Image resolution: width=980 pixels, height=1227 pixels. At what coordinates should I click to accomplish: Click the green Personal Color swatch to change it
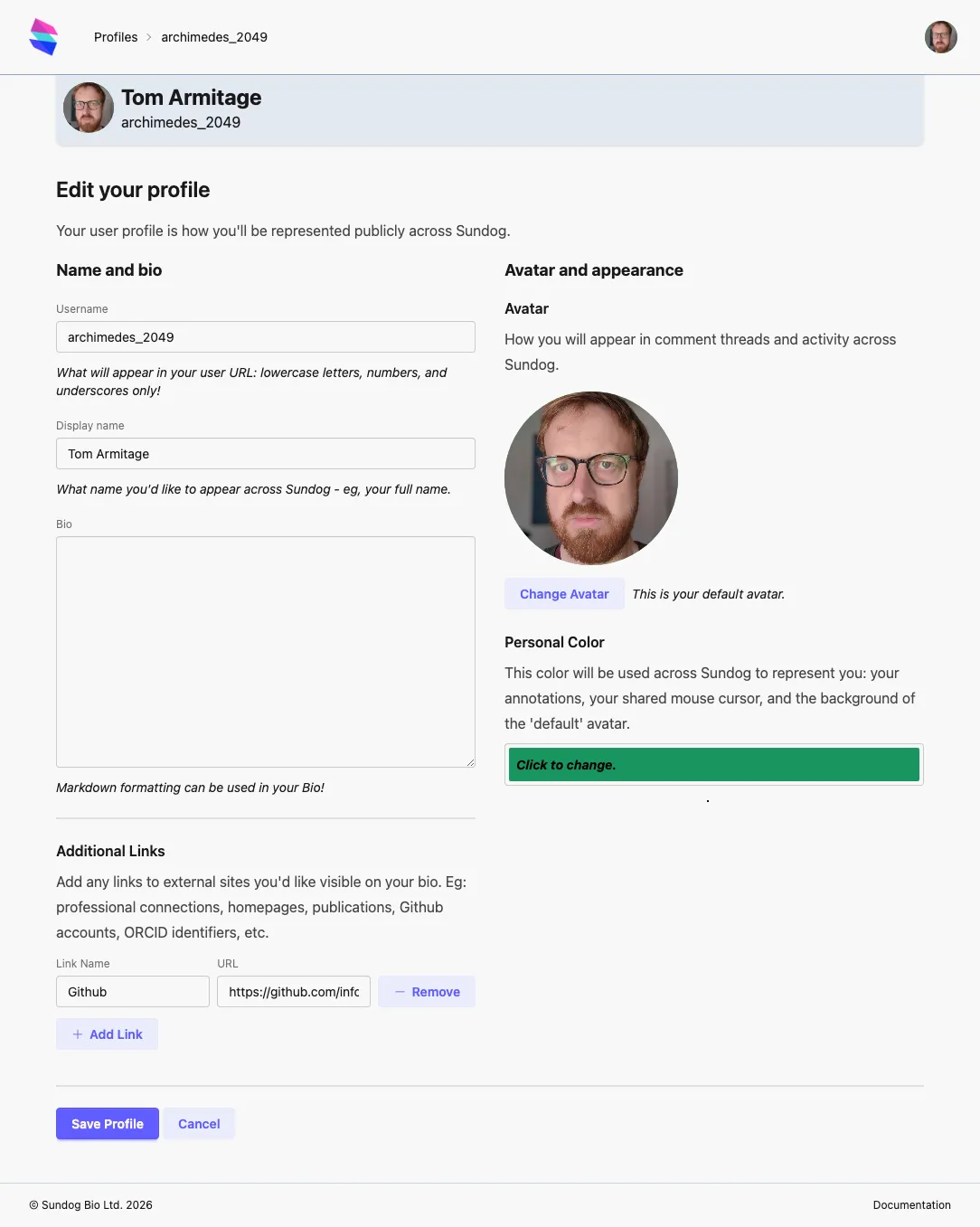(x=713, y=764)
